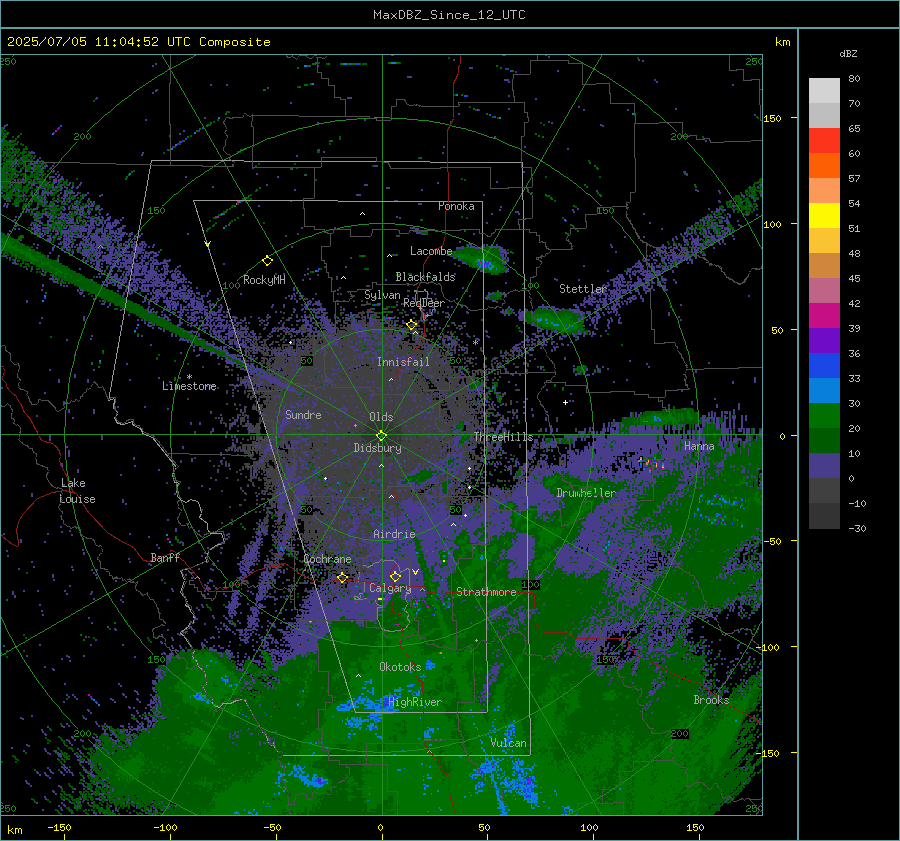Click the Sylvan label
The height and width of the screenshot is (841, 900).
382,295
